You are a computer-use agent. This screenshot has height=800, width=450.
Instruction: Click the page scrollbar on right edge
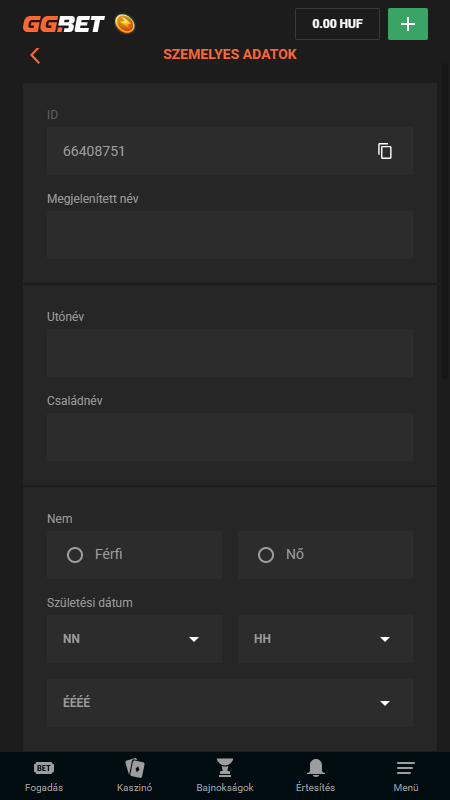click(x=447, y=219)
